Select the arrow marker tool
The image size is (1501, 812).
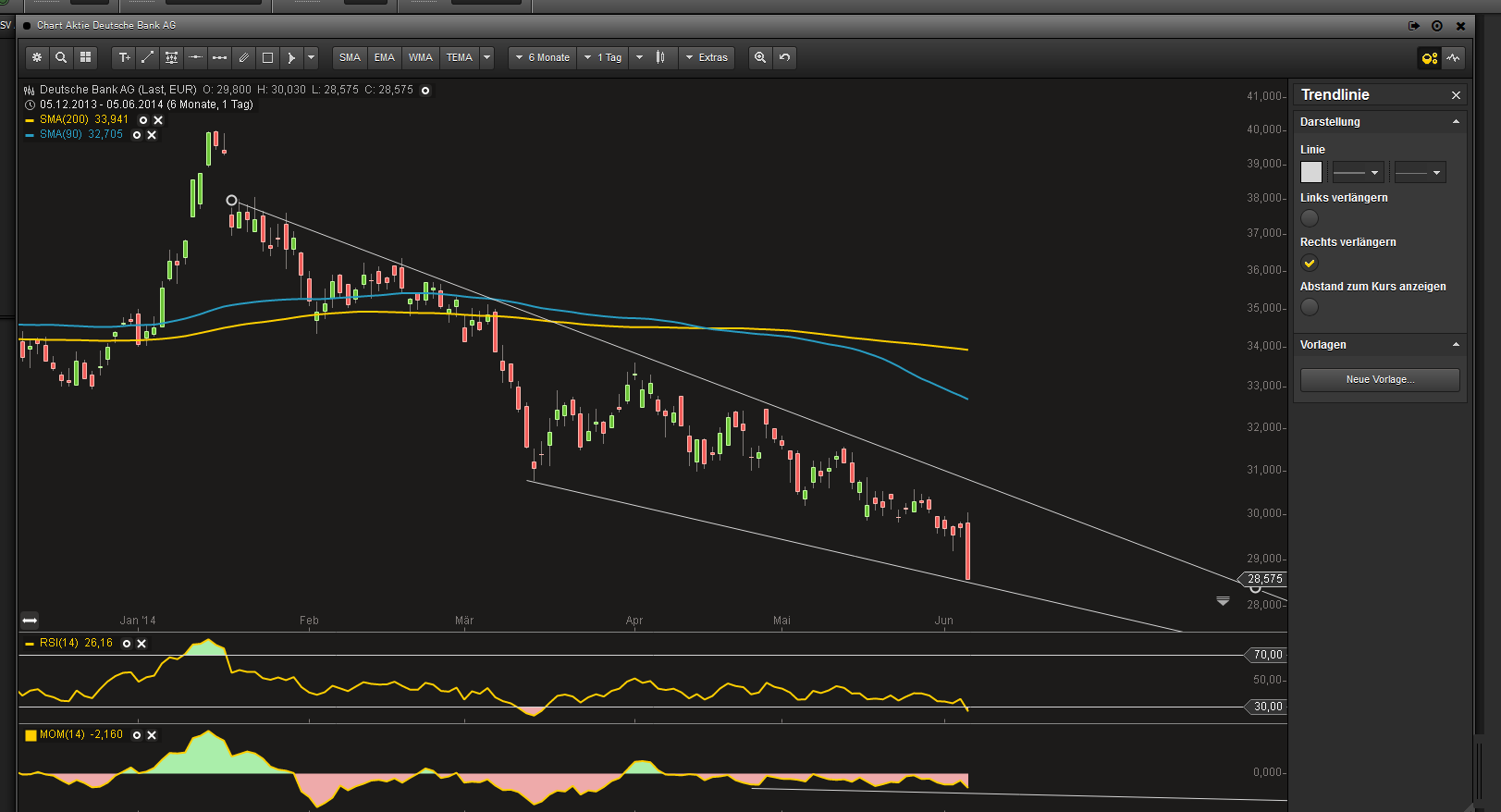291,57
